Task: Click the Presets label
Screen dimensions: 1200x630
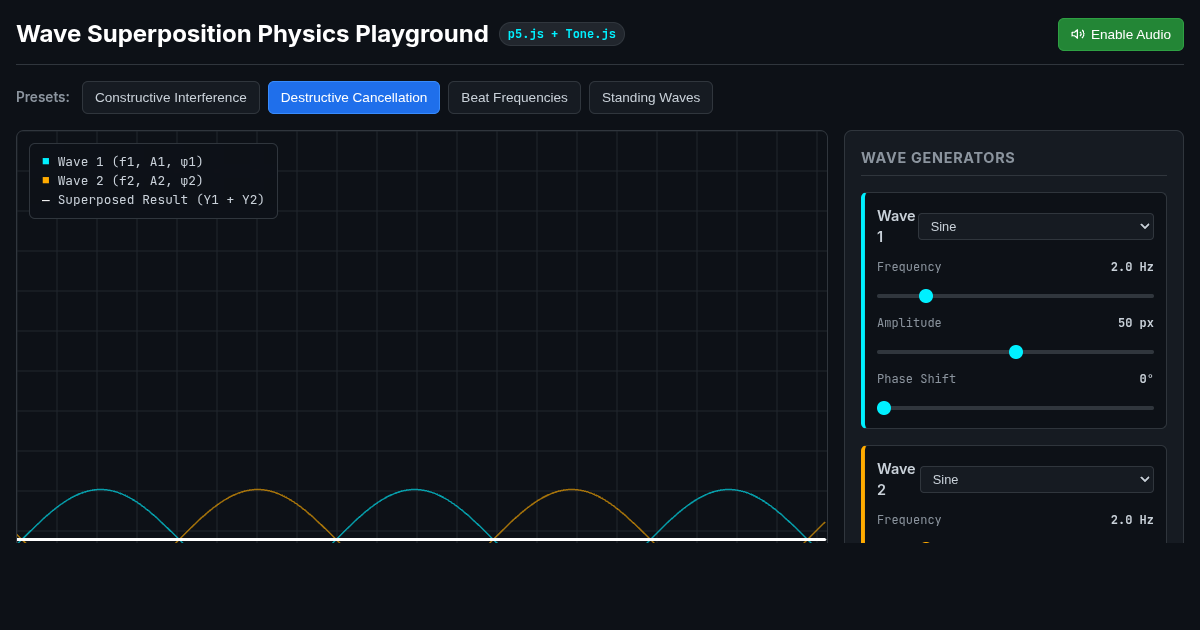Action: click(x=43, y=97)
